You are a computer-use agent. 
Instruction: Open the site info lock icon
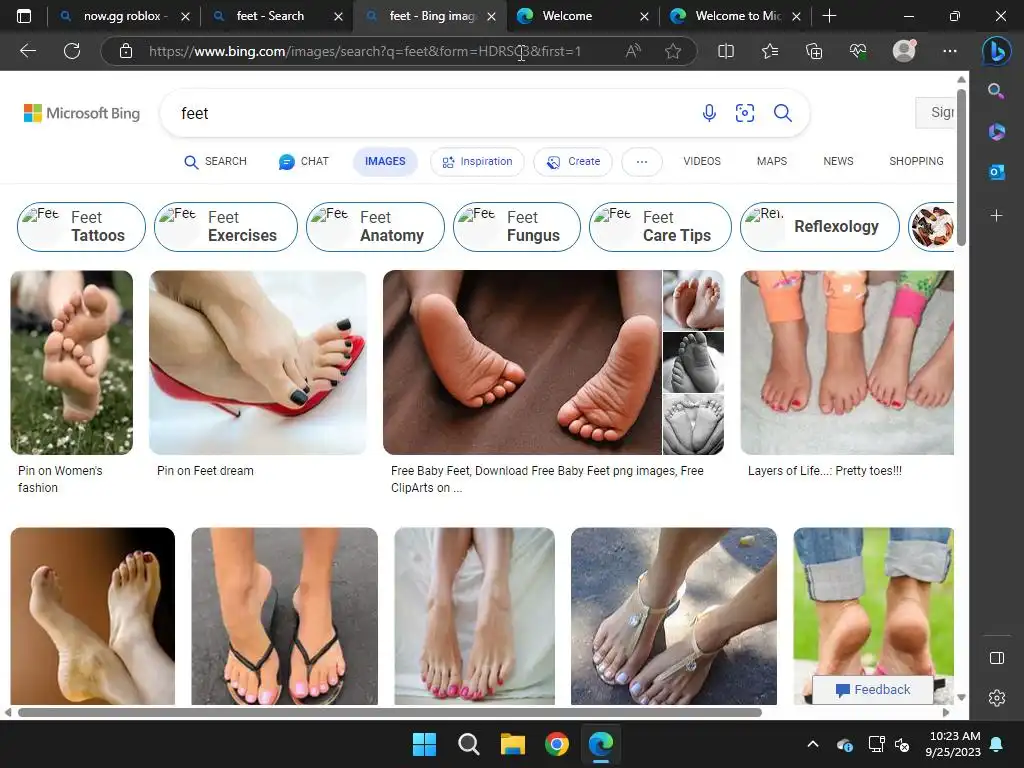pos(126,51)
